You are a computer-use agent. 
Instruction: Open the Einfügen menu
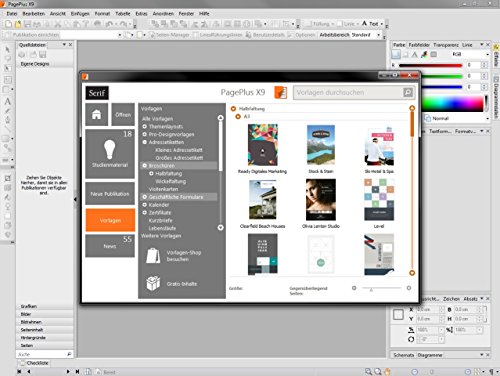(80, 14)
